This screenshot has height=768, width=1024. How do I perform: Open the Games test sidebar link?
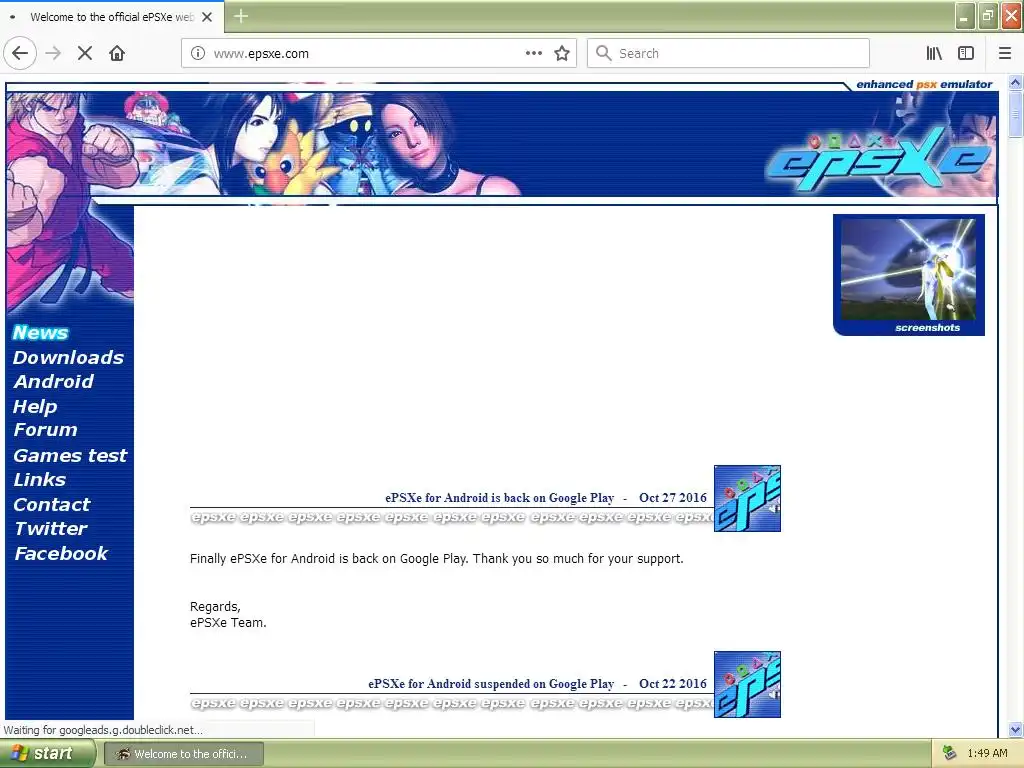(x=70, y=455)
